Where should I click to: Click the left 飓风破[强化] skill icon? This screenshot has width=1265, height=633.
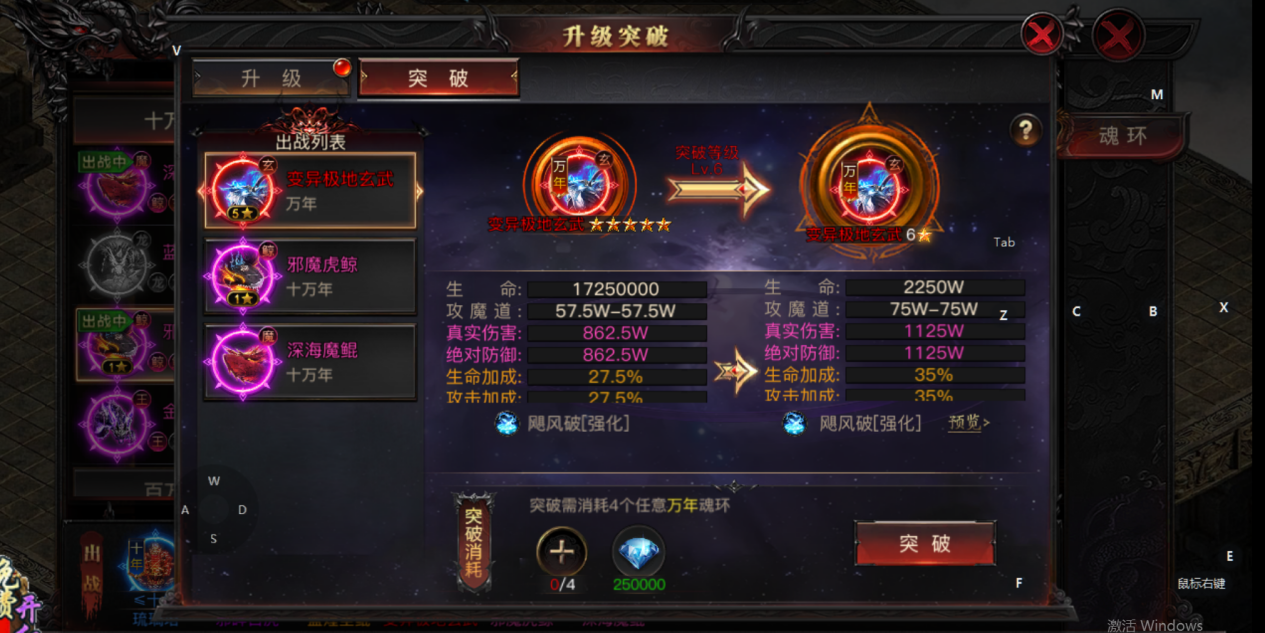(x=507, y=423)
